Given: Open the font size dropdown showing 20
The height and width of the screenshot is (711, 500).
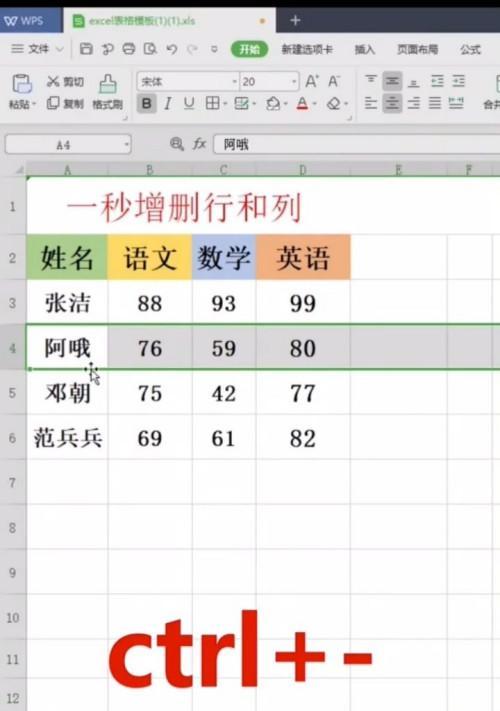Looking at the screenshot, I should [x=294, y=82].
